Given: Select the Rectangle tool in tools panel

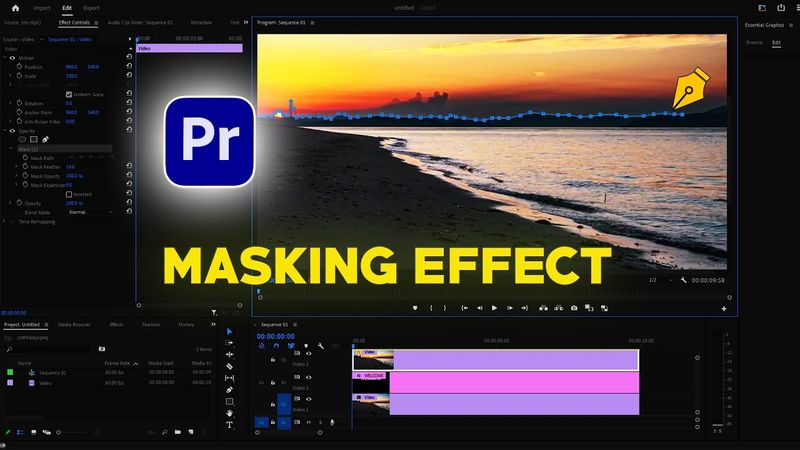Looking at the screenshot, I should tap(230, 402).
